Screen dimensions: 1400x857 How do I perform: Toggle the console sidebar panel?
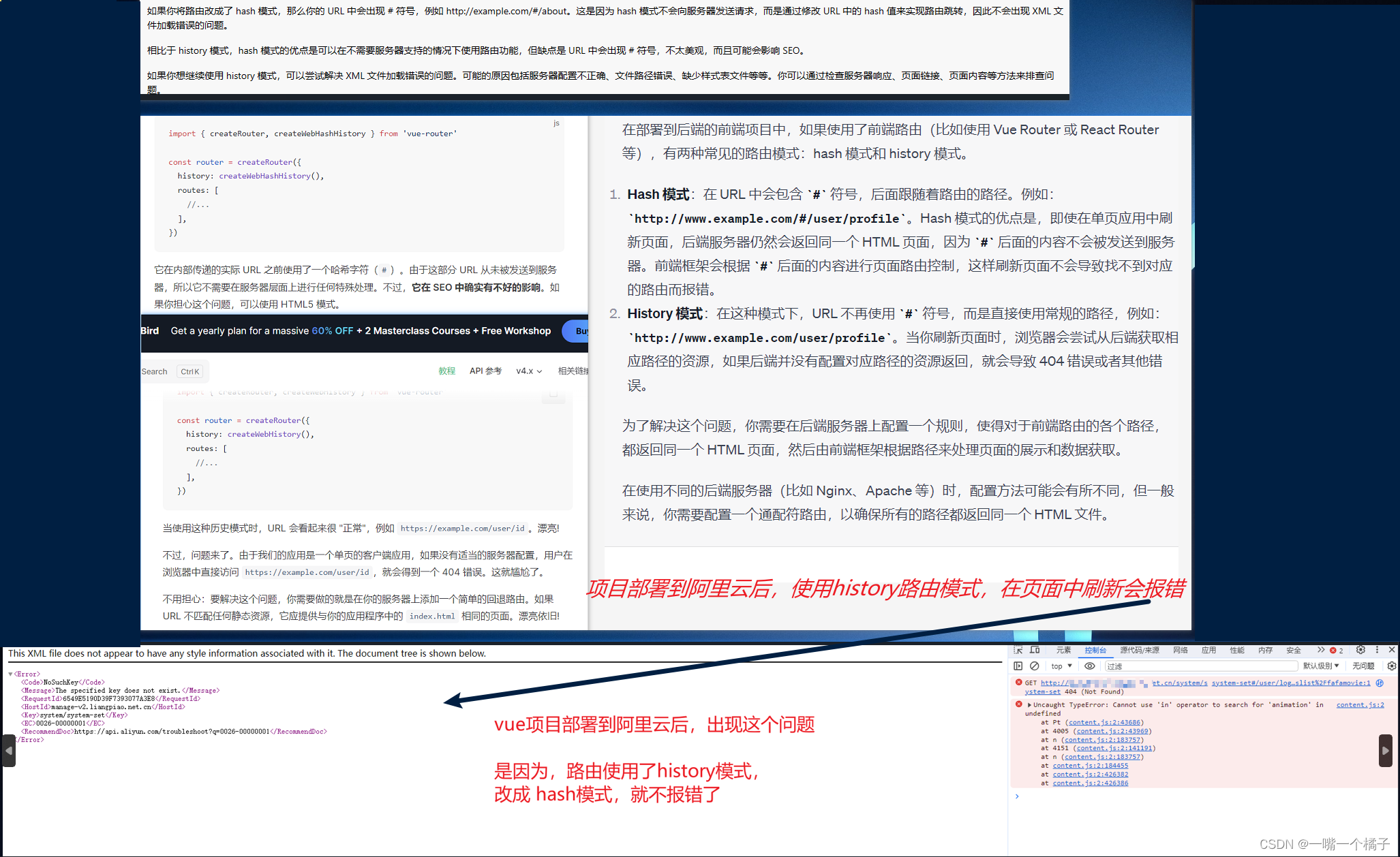pyautogui.click(x=1018, y=666)
